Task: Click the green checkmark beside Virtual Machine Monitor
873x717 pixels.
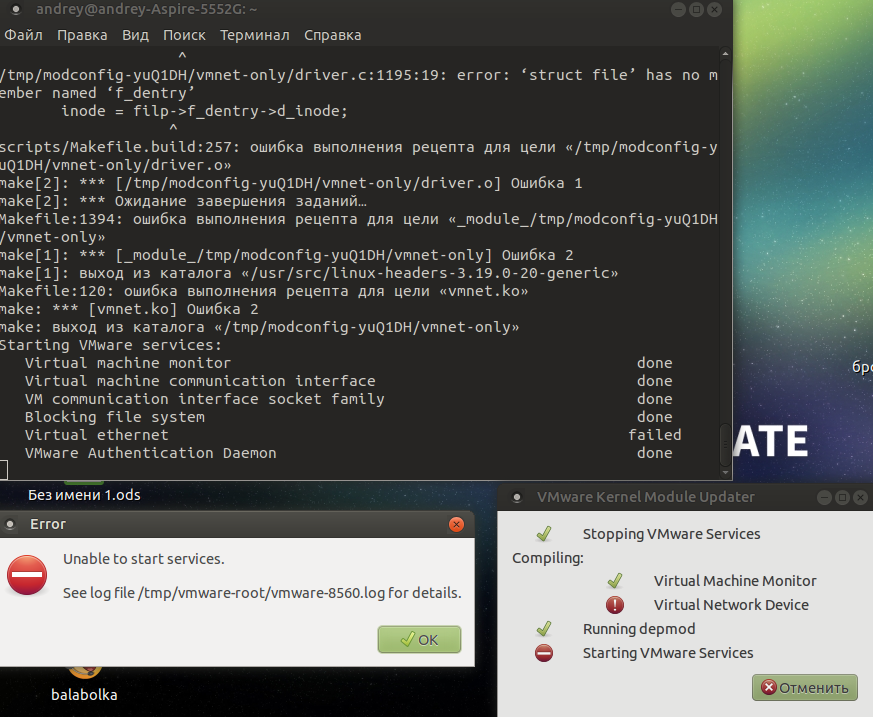Action: click(615, 581)
